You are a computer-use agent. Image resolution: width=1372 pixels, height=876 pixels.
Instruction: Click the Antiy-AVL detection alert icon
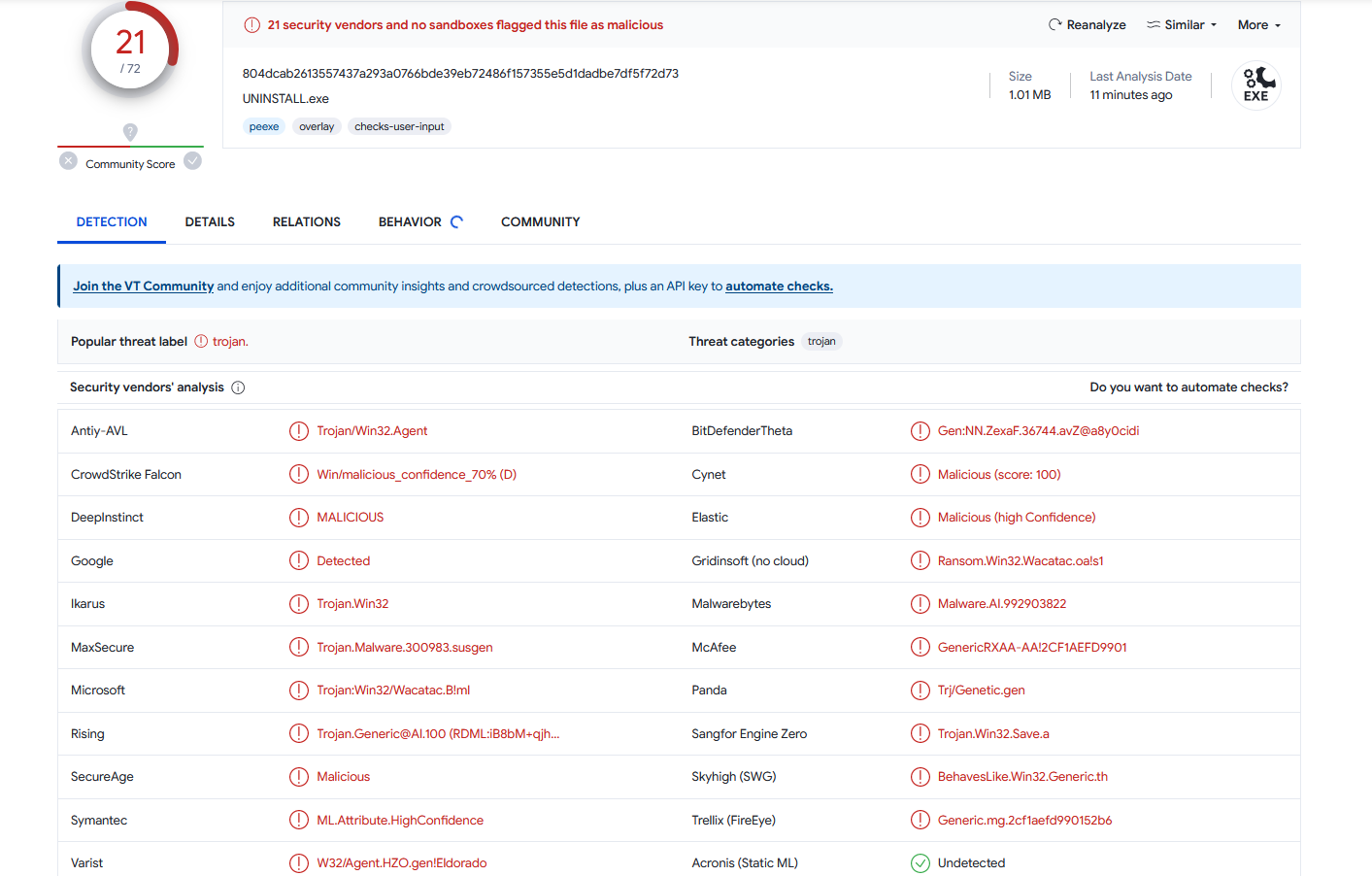[x=299, y=431]
